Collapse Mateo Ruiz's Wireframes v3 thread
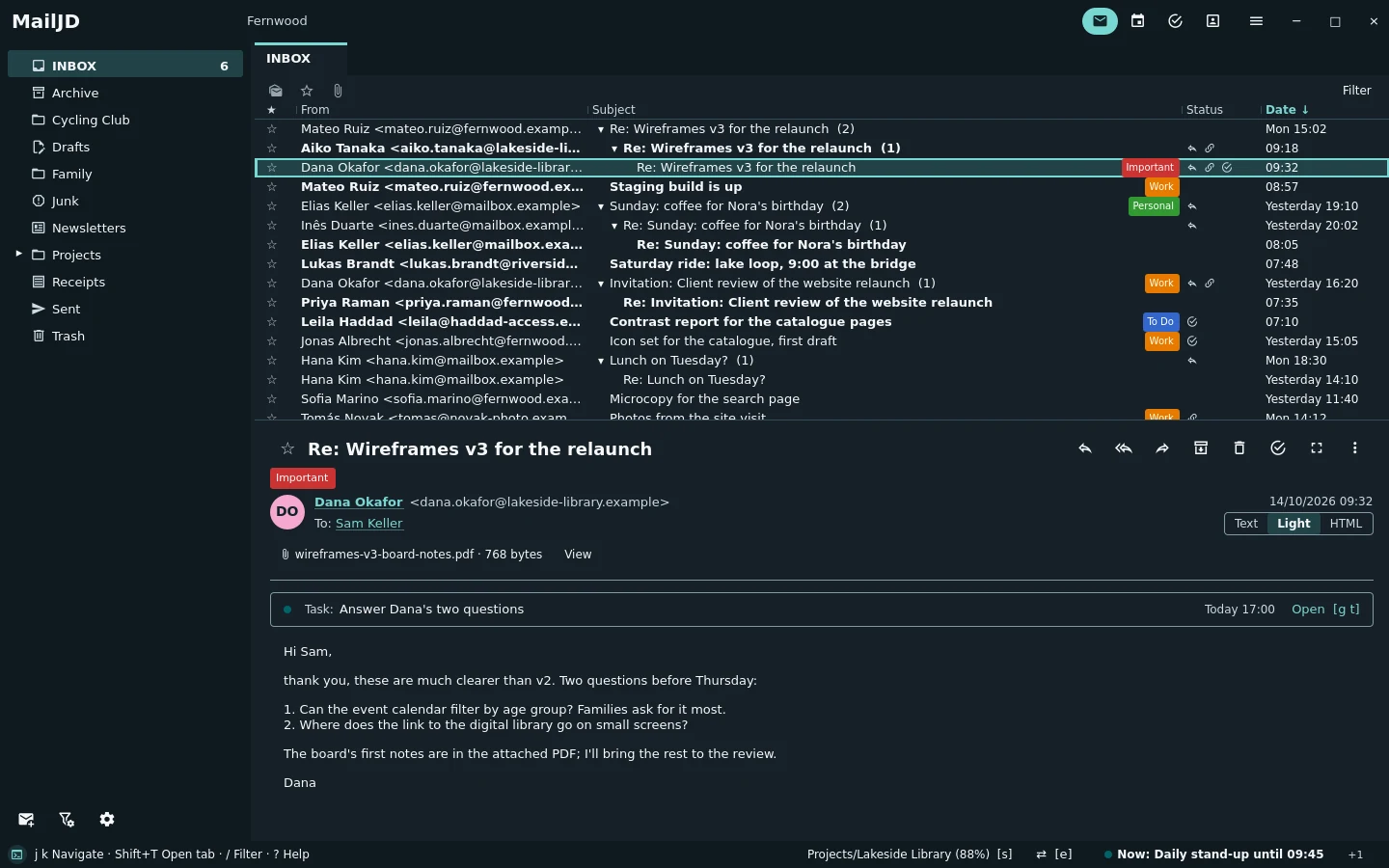Image resolution: width=1389 pixels, height=868 pixels. coord(600,129)
